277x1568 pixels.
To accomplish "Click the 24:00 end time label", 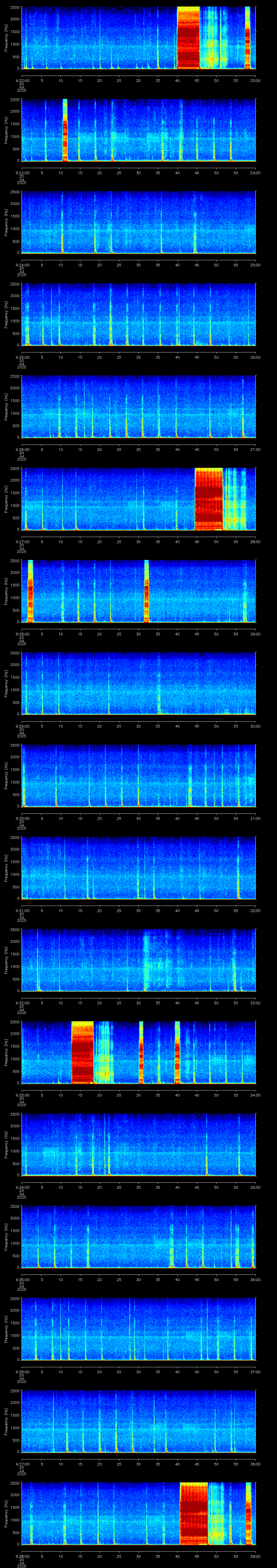I will pos(255,173).
